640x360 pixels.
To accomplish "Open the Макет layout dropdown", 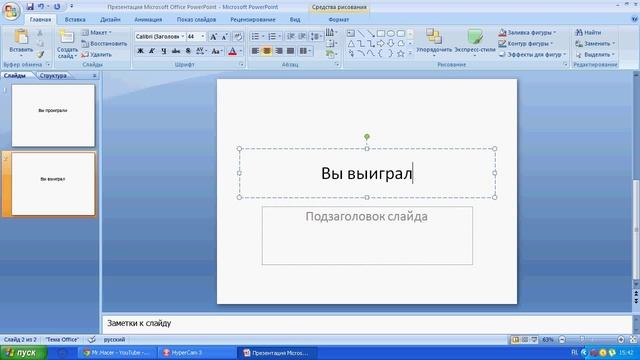I will click(96, 32).
